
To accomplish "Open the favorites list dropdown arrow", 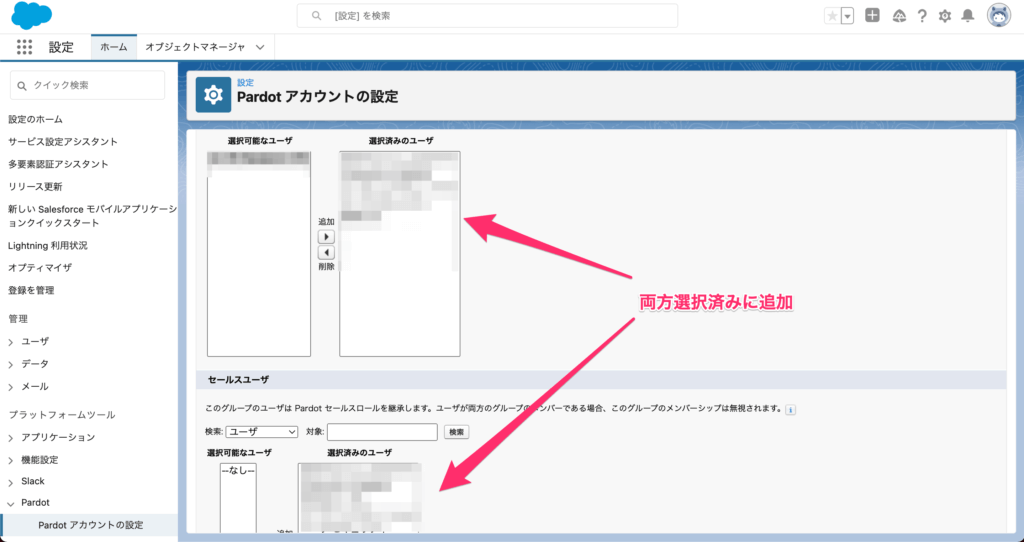I will pos(847,16).
